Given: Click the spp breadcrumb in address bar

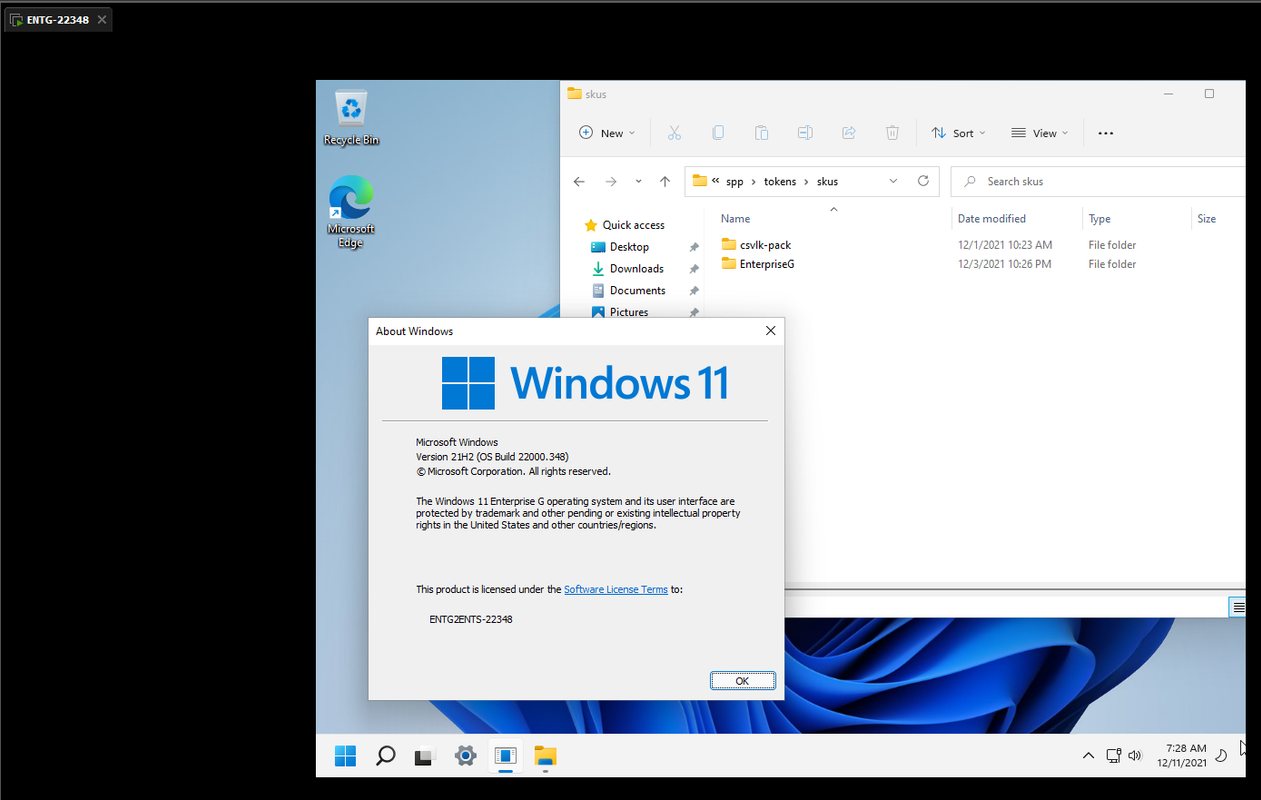Looking at the screenshot, I should (x=735, y=182).
